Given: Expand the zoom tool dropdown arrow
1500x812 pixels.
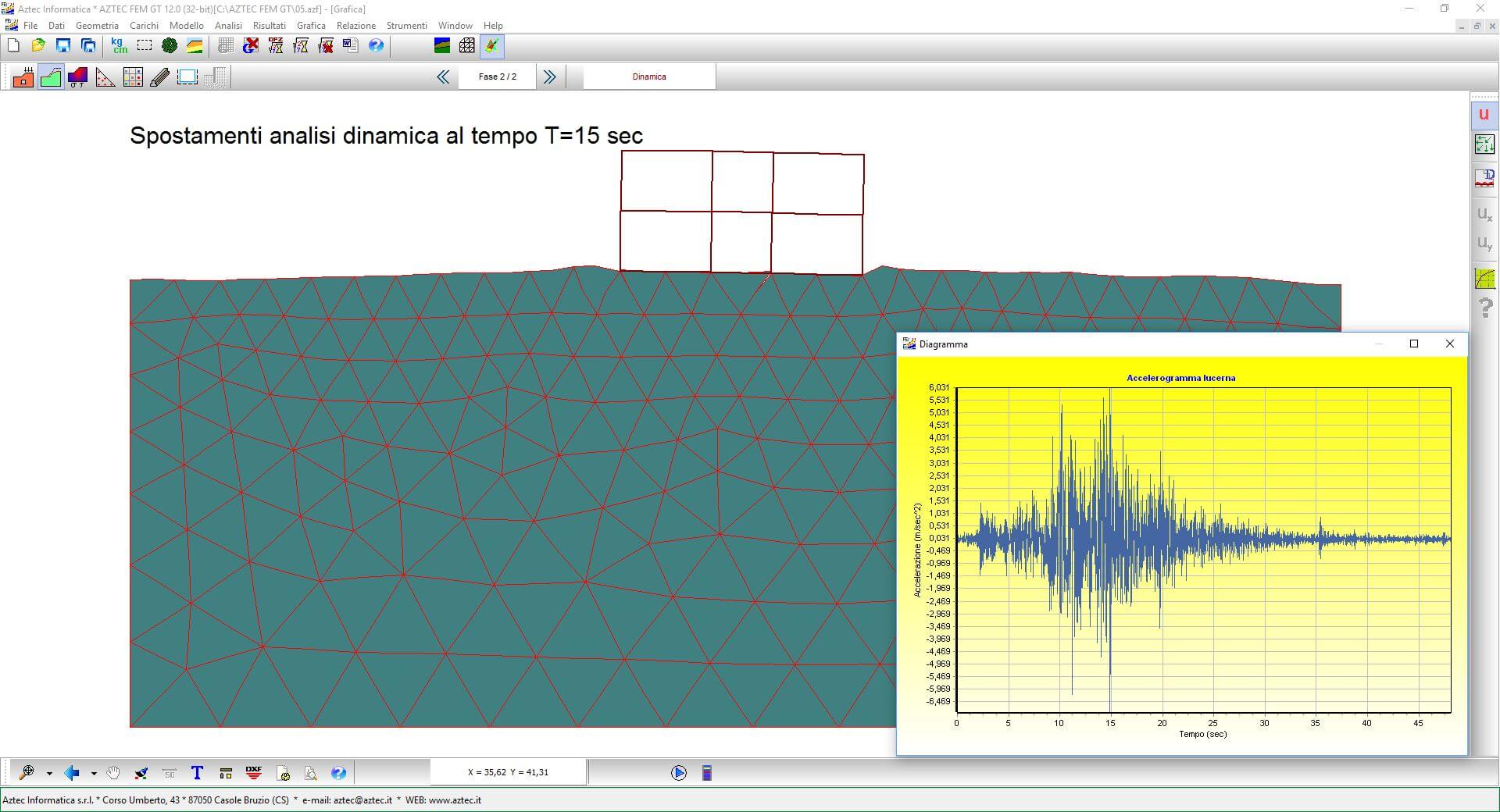Looking at the screenshot, I should tap(49, 774).
